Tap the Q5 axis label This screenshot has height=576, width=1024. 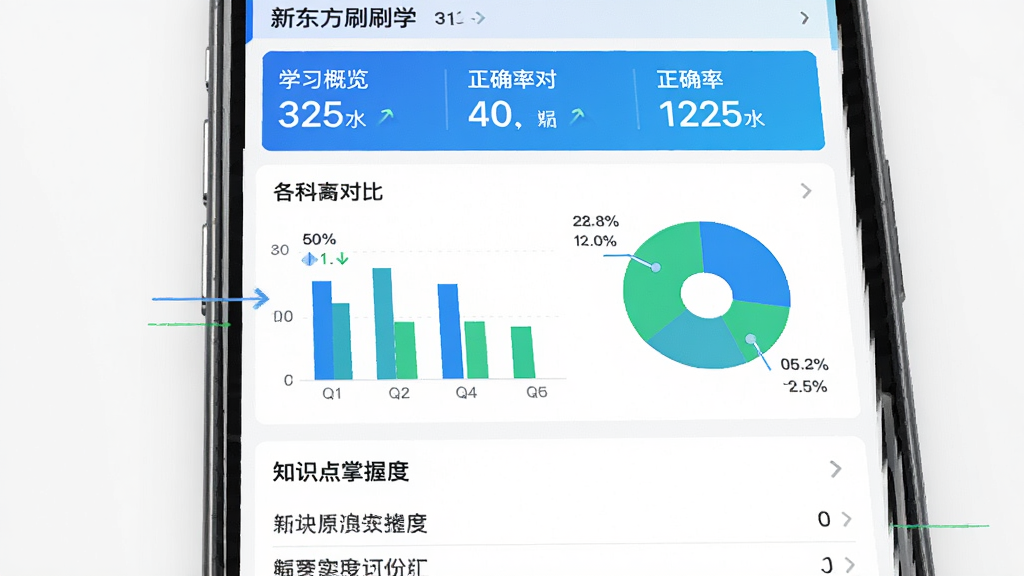coord(537,392)
